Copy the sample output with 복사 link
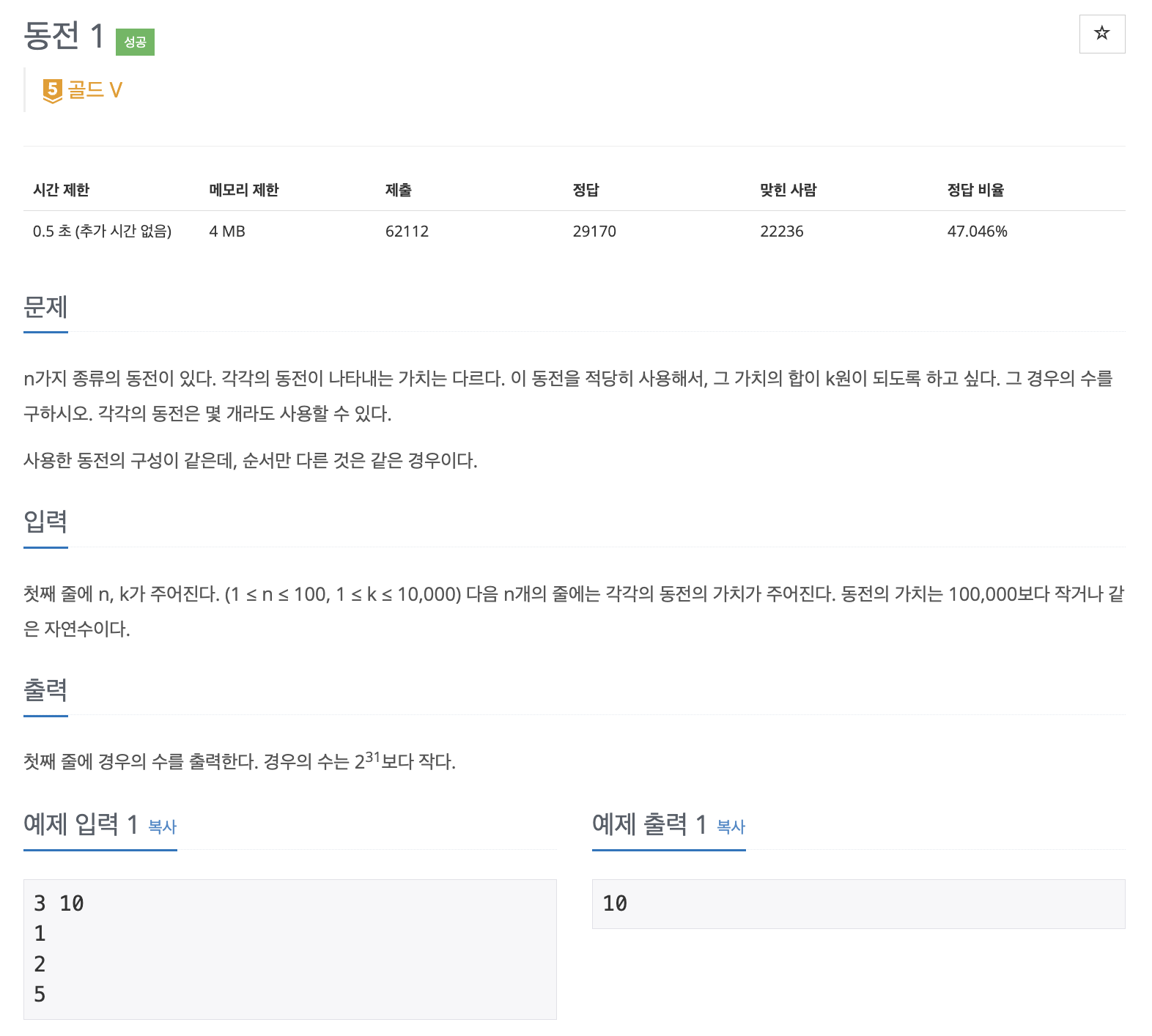 731,828
